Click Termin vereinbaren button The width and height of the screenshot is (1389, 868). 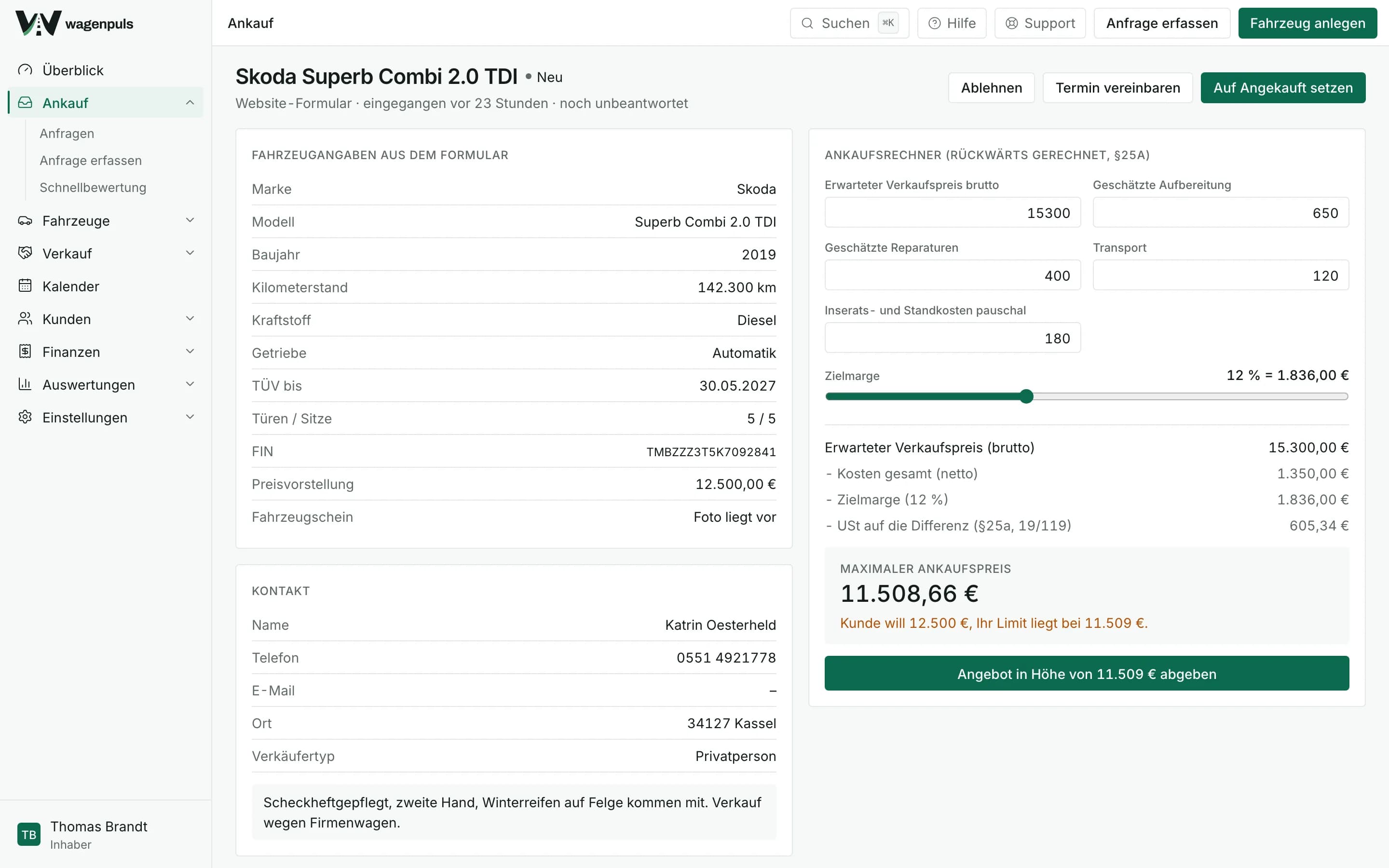coord(1117,88)
